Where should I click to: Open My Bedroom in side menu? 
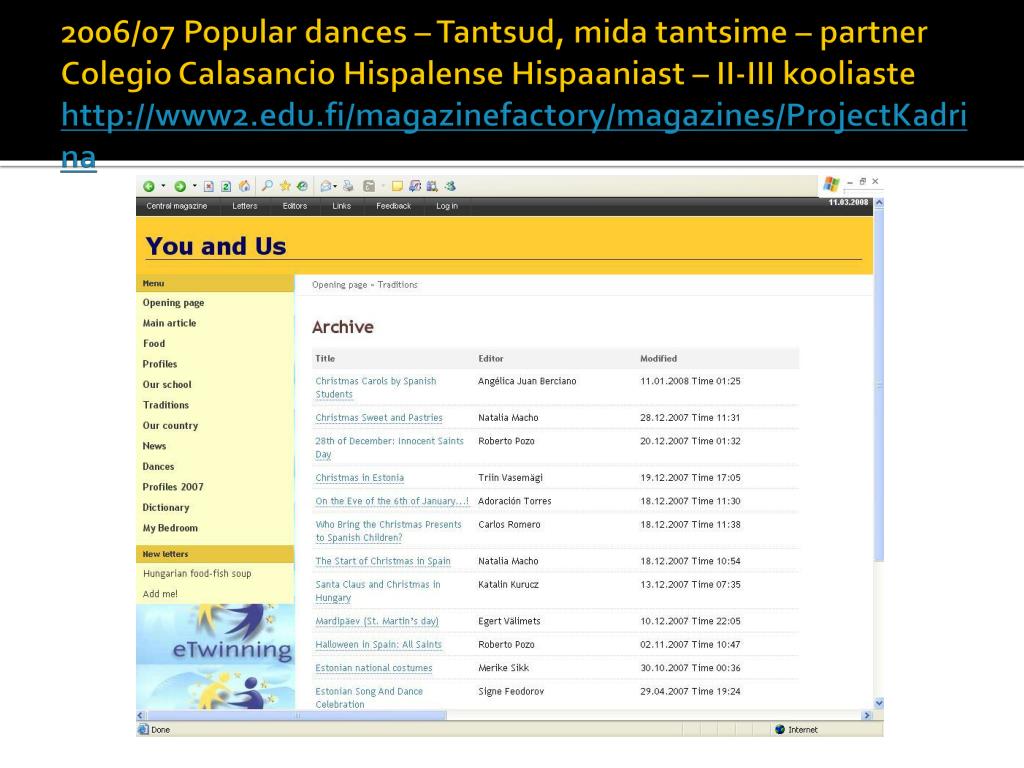[x=170, y=528]
